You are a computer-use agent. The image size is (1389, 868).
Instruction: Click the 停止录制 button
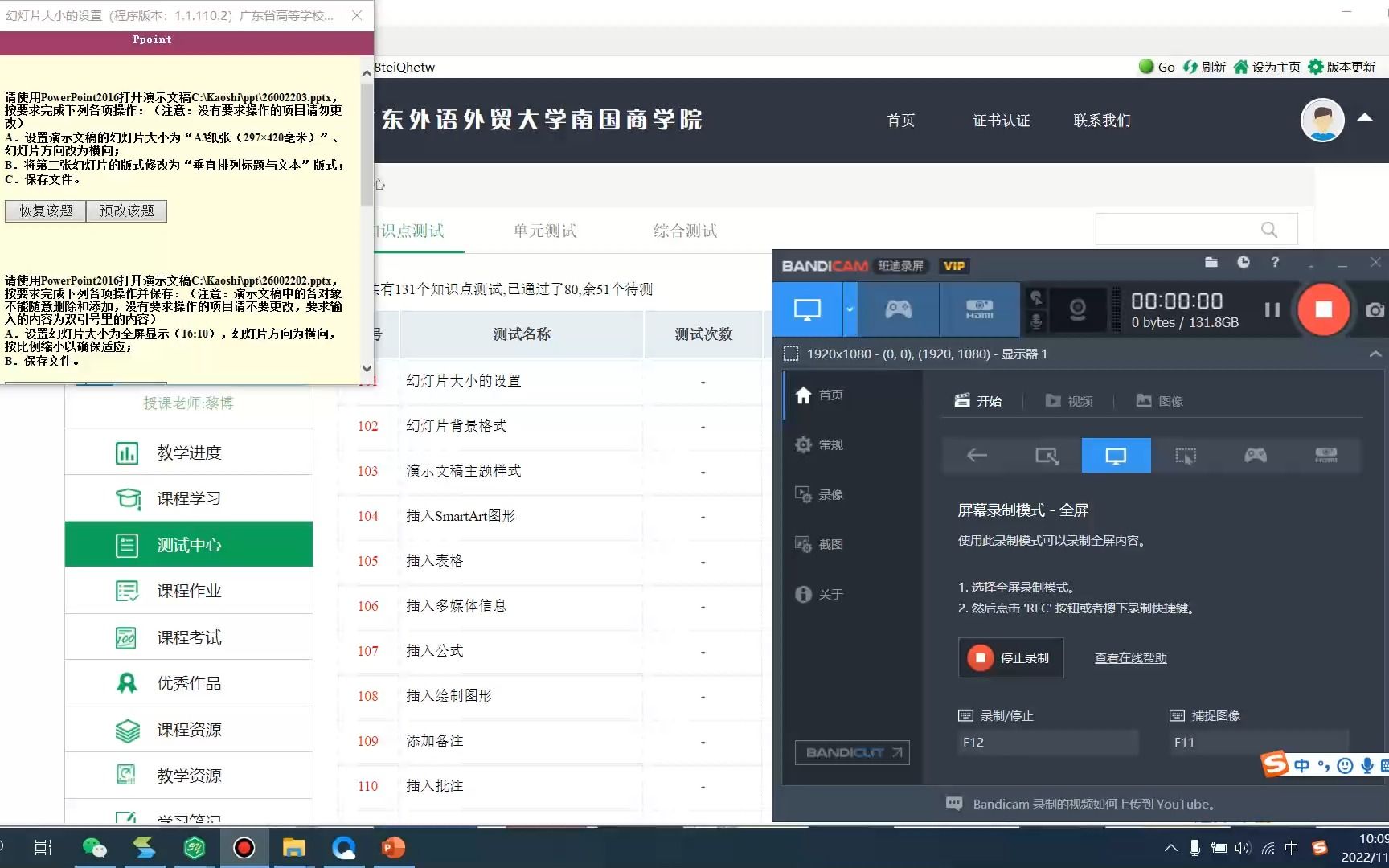pos(1010,658)
